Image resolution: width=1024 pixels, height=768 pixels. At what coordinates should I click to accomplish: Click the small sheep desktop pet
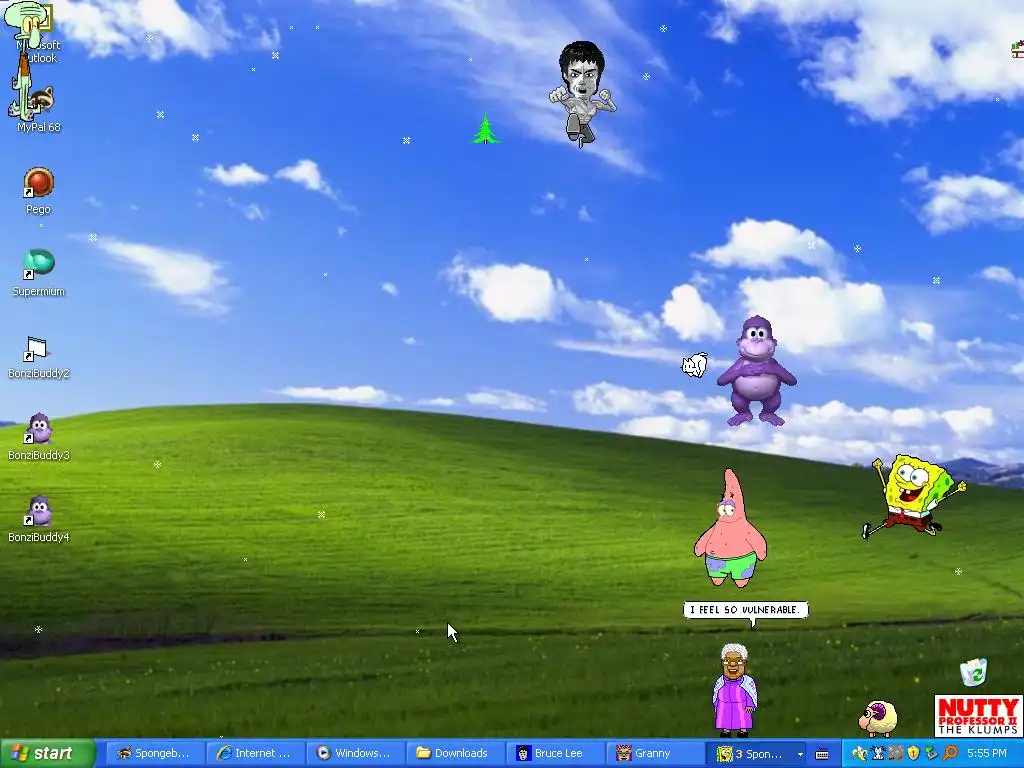tap(878, 718)
